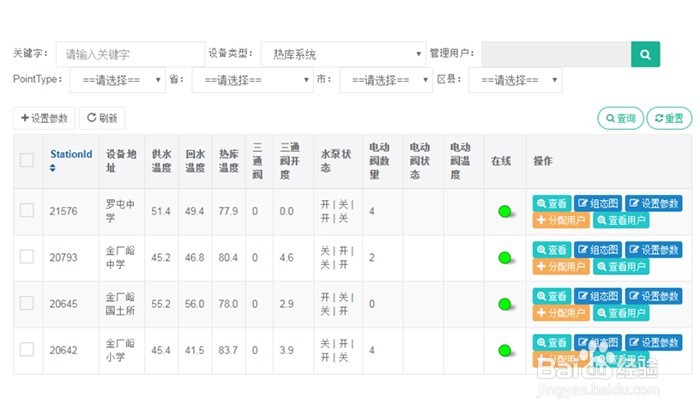Click the 三通阀开度 value 4.6

(x=287, y=257)
